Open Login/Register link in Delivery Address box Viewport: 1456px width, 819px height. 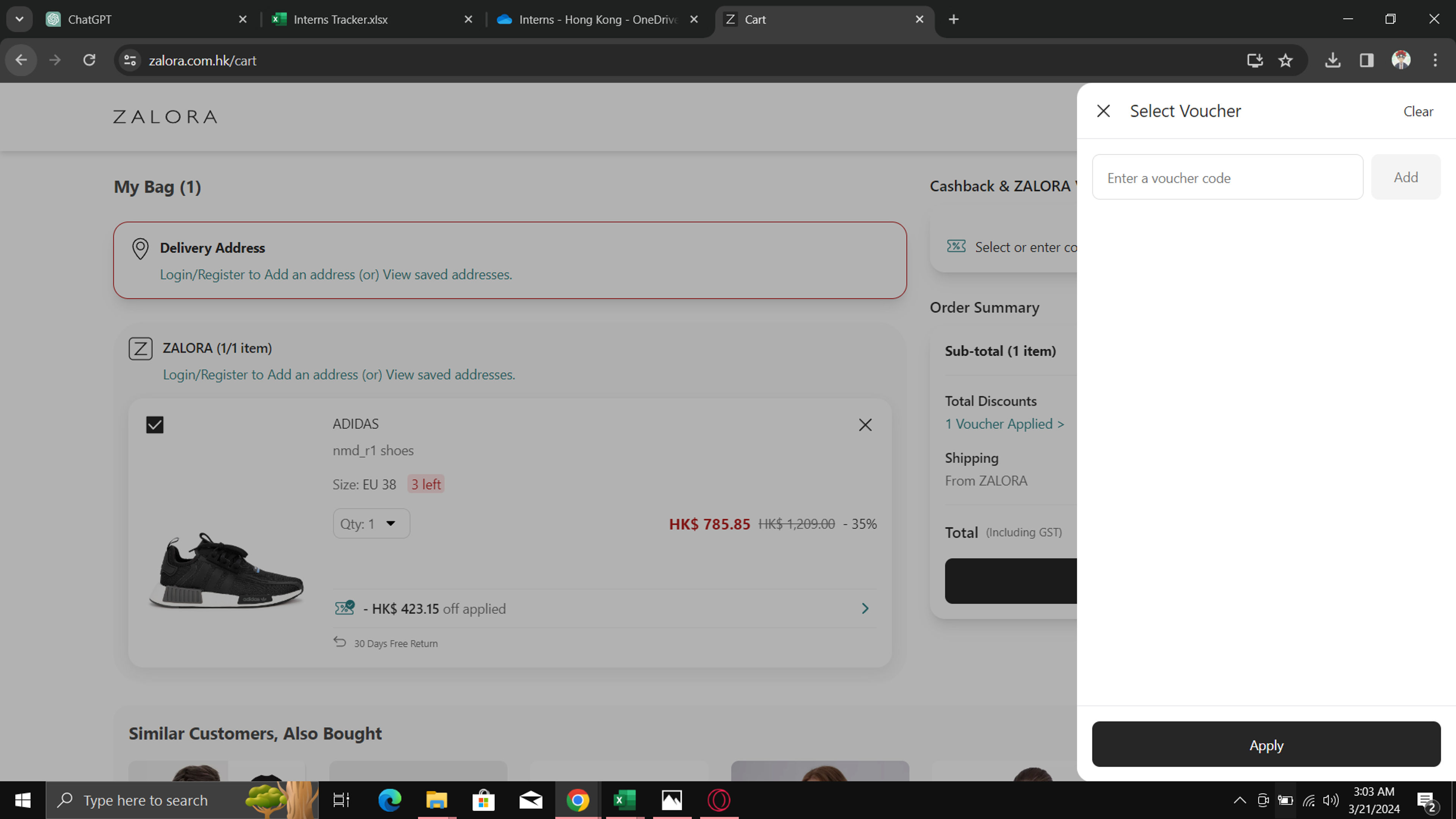[336, 275]
